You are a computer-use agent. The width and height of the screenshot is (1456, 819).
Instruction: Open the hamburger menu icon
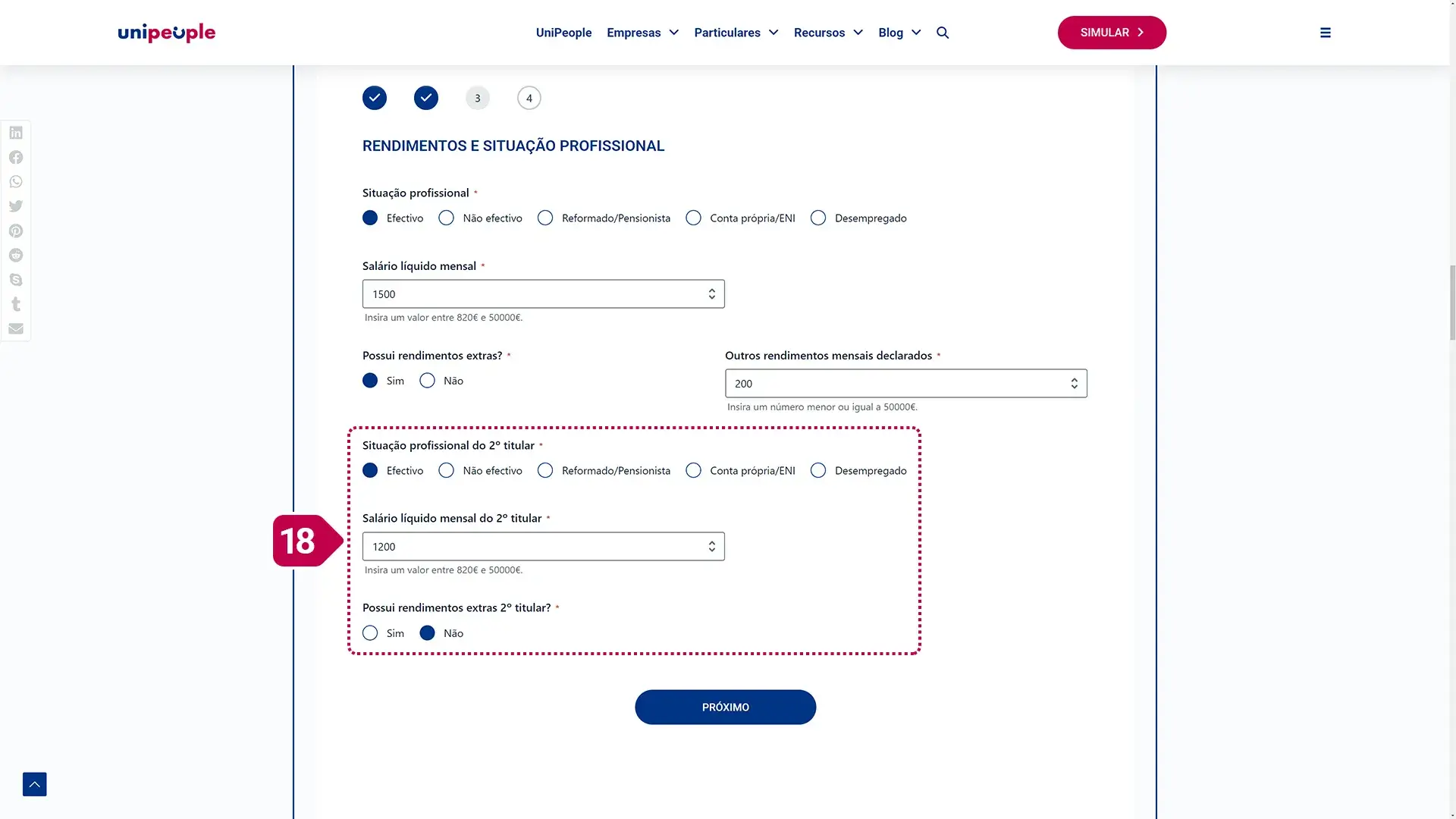pyautogui.click(x=1325, y=33)
